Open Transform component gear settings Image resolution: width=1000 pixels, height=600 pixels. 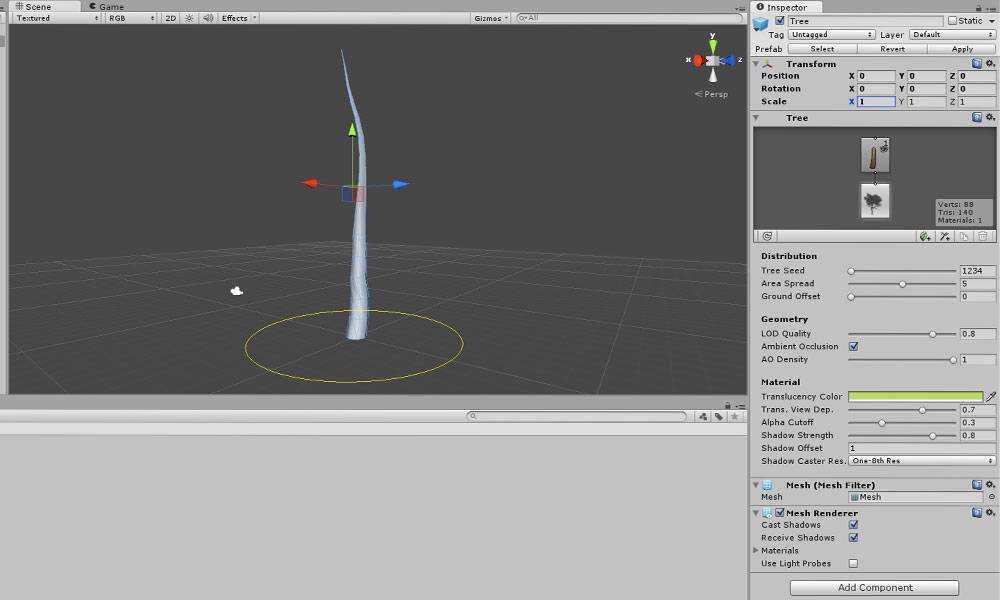tap(990, 63)
